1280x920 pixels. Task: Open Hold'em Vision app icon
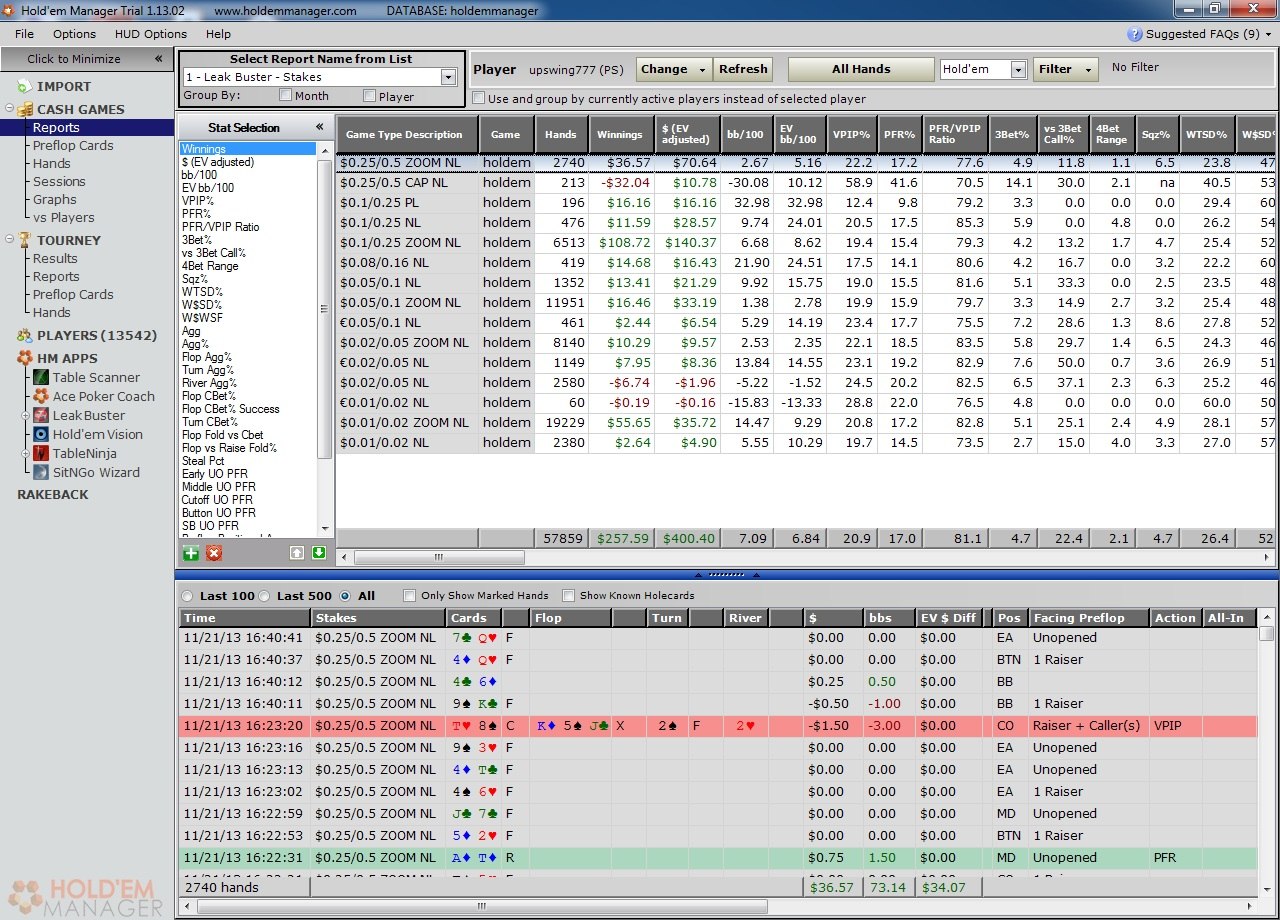tap(41, 434)
